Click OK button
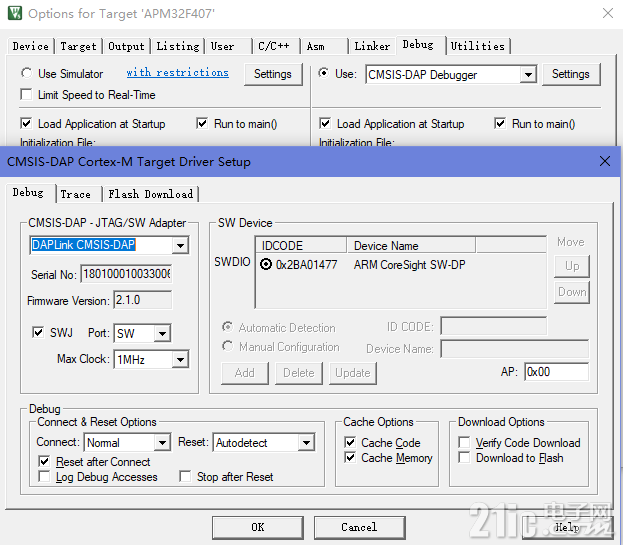Image resolution: width=623 pixels, height=545 pixels. tap(257, 527)
